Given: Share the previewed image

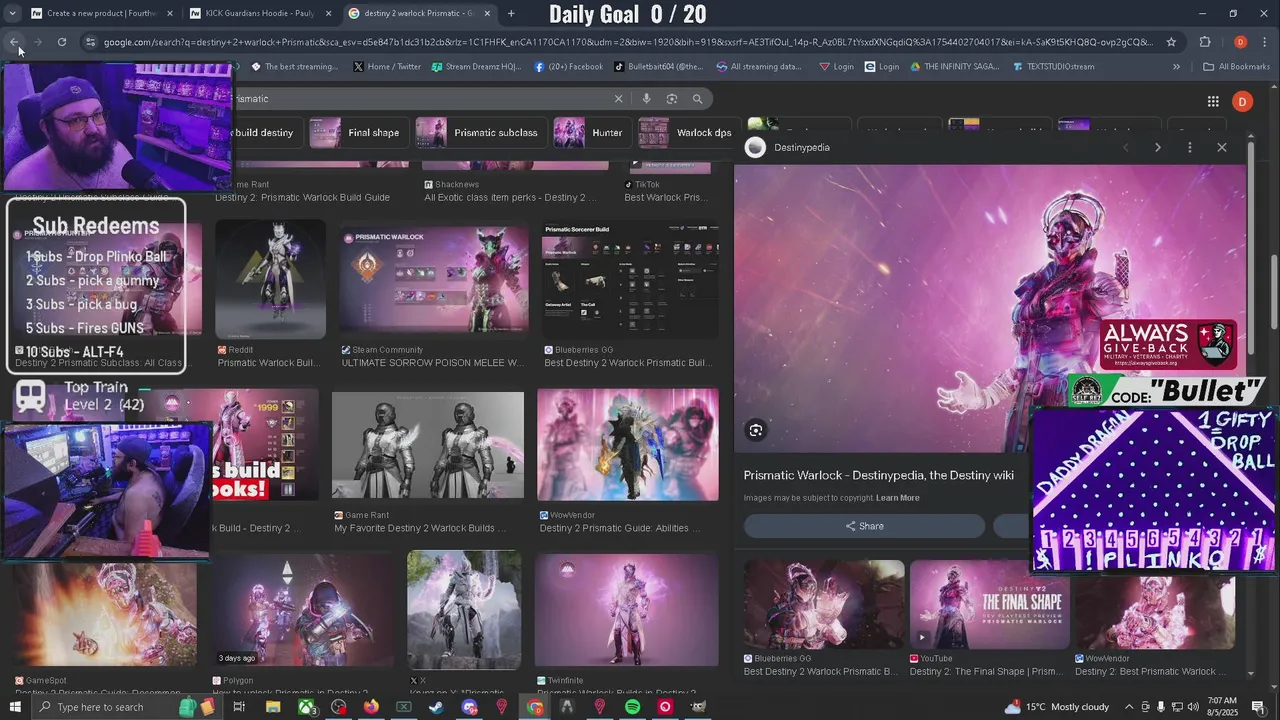Looking at the screenshot, I should coord(864,526).
